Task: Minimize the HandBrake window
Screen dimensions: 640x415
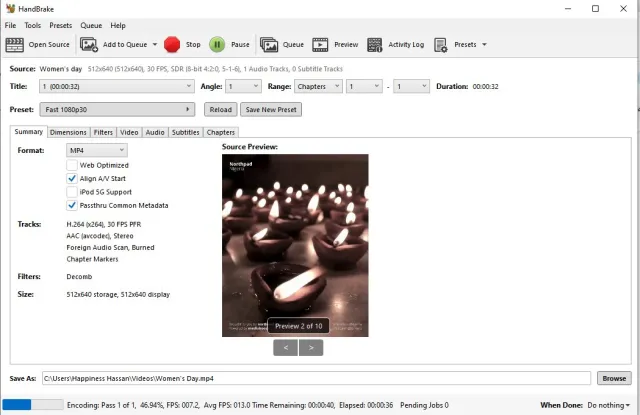Action: pos(568,9)
